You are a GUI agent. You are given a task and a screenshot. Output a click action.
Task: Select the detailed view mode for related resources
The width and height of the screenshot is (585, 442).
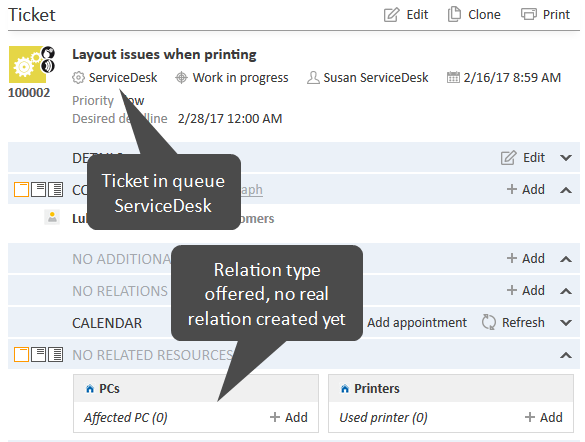pyautogui.click(x=56, y=355)
